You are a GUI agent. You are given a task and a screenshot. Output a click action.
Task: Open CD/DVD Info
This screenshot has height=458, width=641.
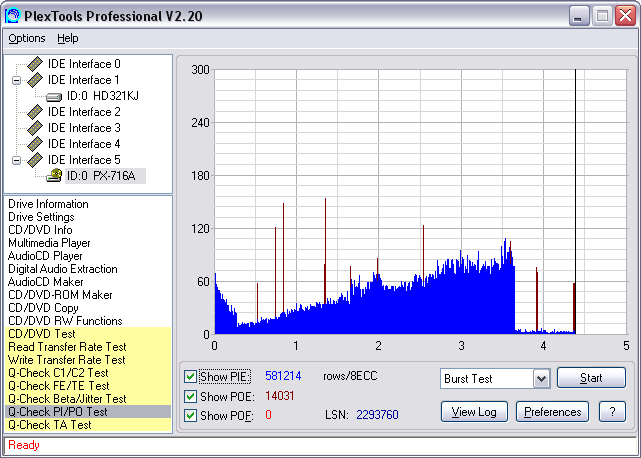(40, 230)
